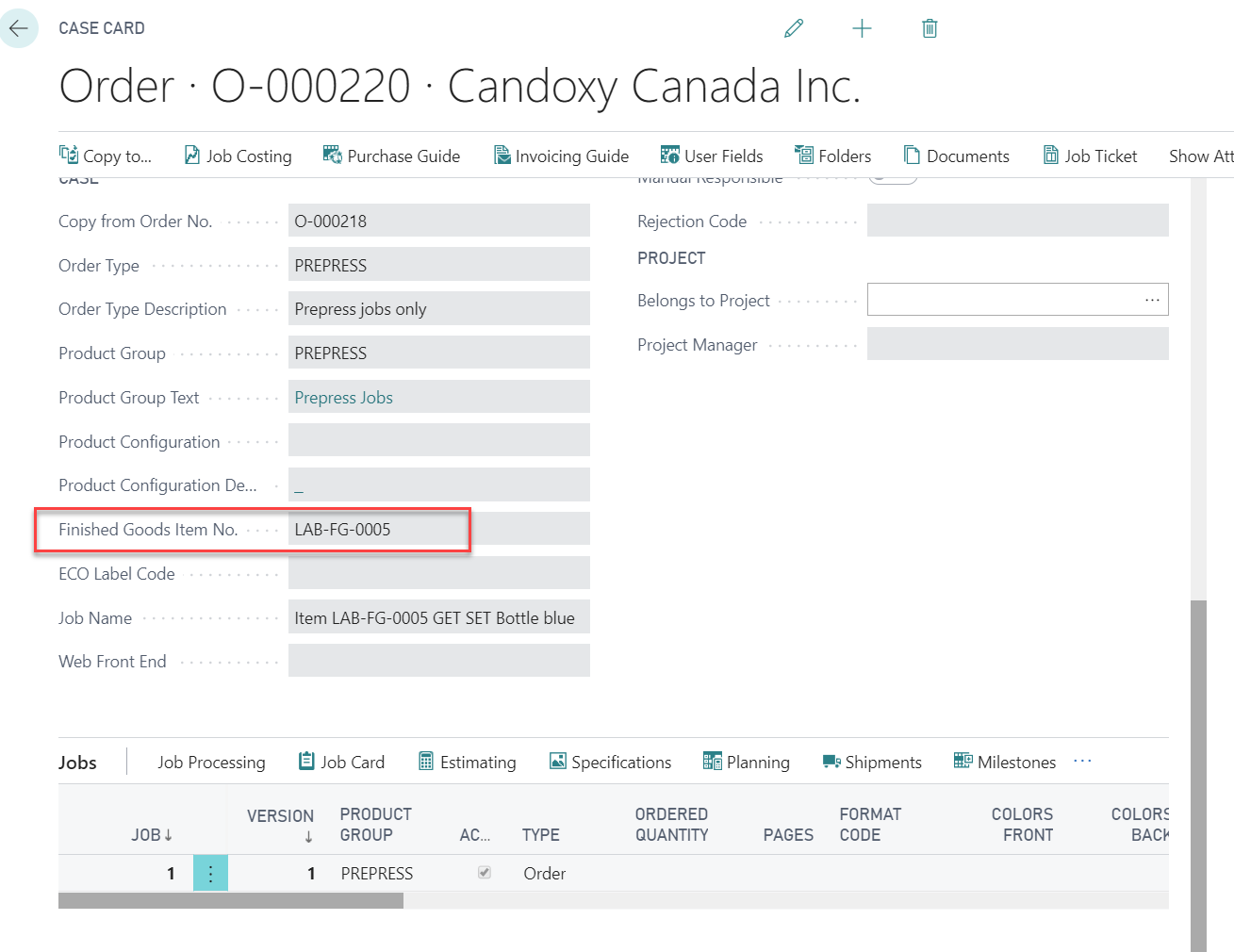Open Job Costing from the toolbar
1234x952 pixels.
[x=238, y=156]
